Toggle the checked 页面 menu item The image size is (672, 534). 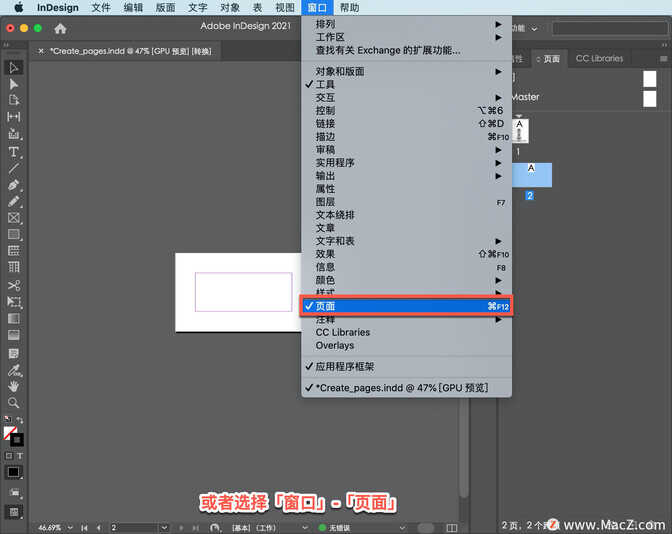pos(407,306)
